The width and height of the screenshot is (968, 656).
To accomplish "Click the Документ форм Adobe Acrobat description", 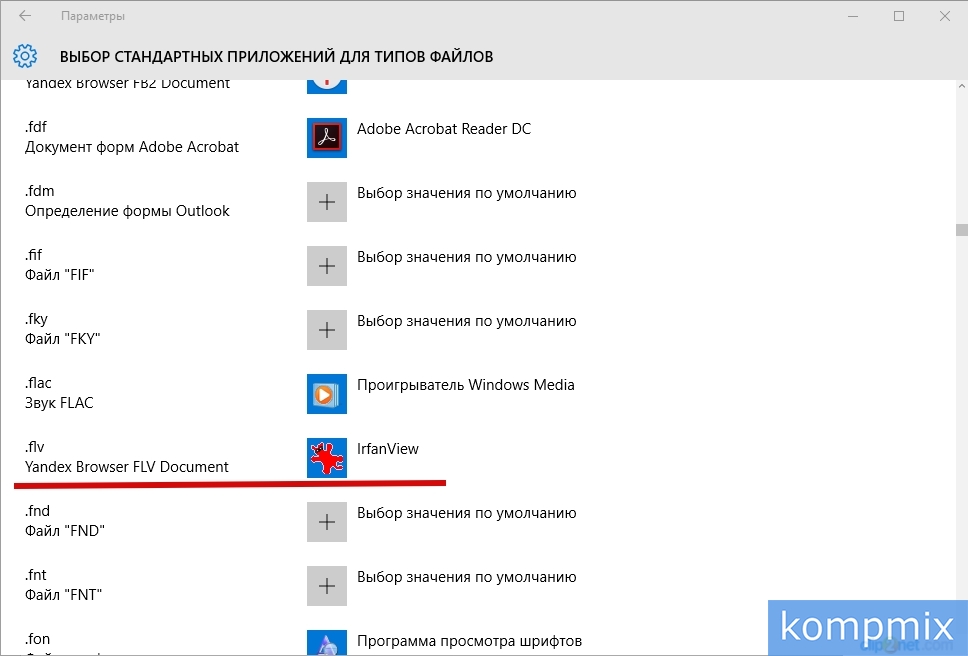I will click(x=131, y=147).
